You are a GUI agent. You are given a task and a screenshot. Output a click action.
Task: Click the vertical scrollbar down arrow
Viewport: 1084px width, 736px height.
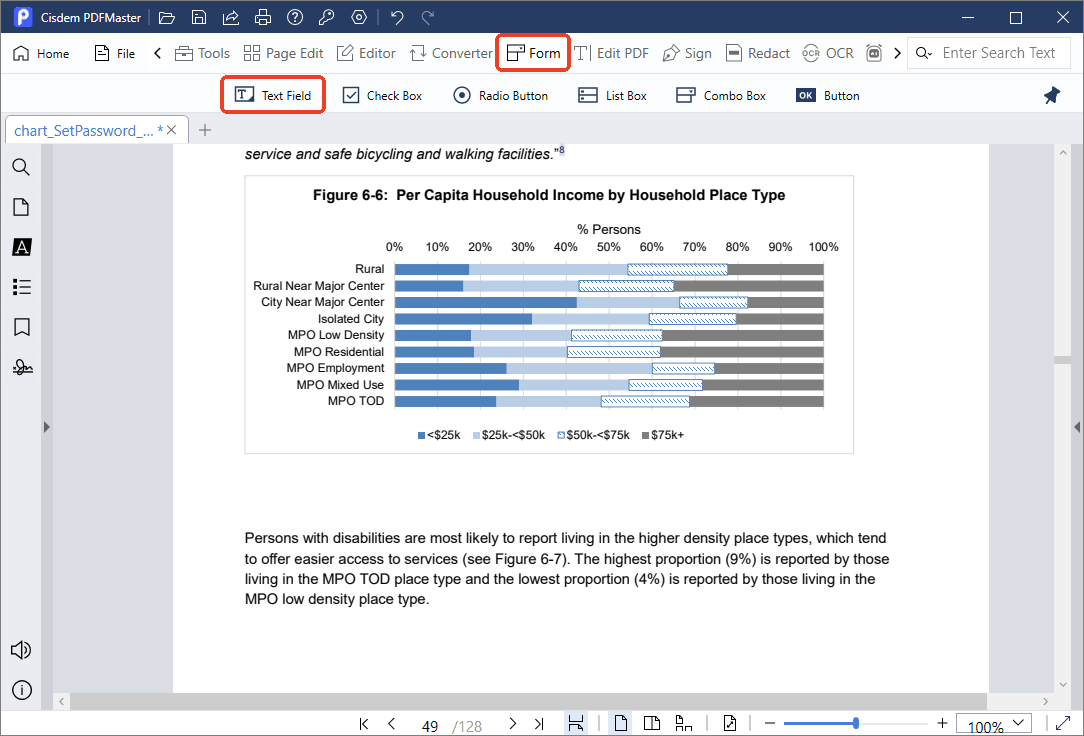coord(1063,685)
